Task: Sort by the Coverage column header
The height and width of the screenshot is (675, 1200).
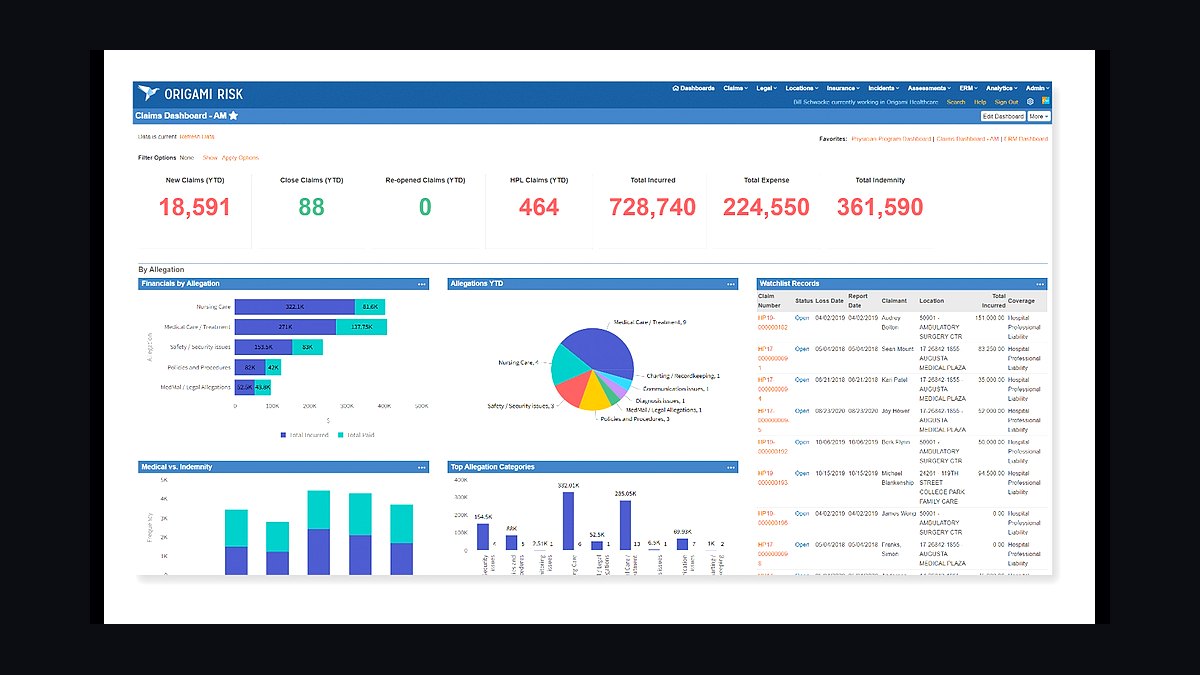Action: pyautogui.click(x=1022, y=300)
